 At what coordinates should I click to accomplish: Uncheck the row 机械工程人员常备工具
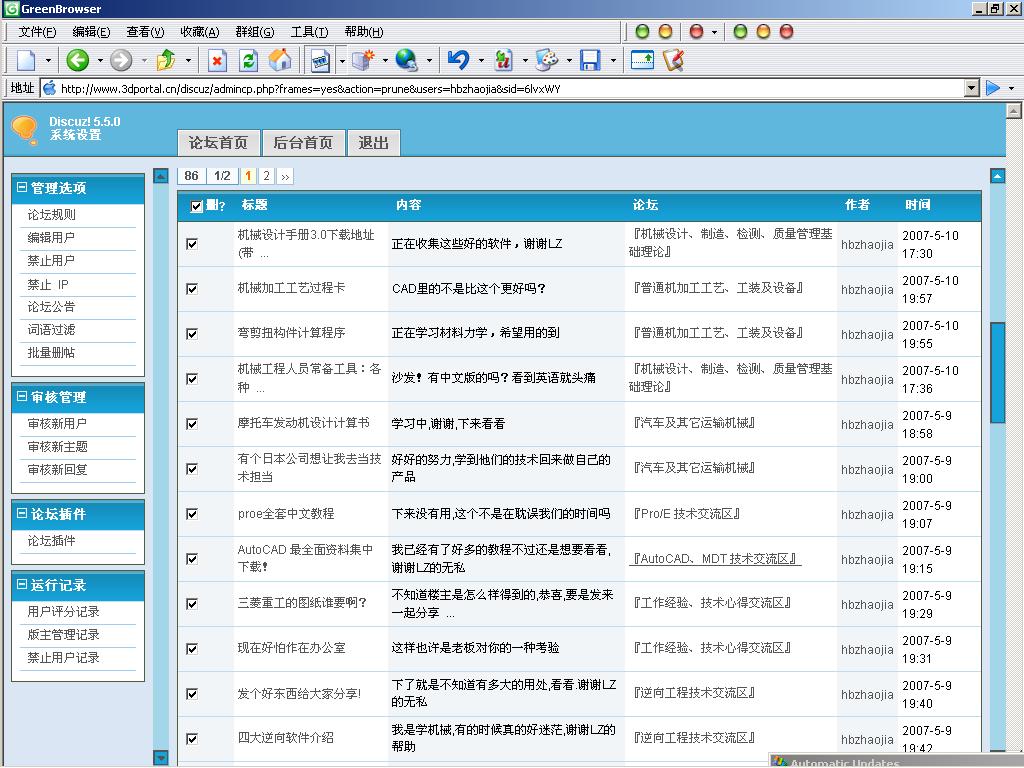point(192,379)
